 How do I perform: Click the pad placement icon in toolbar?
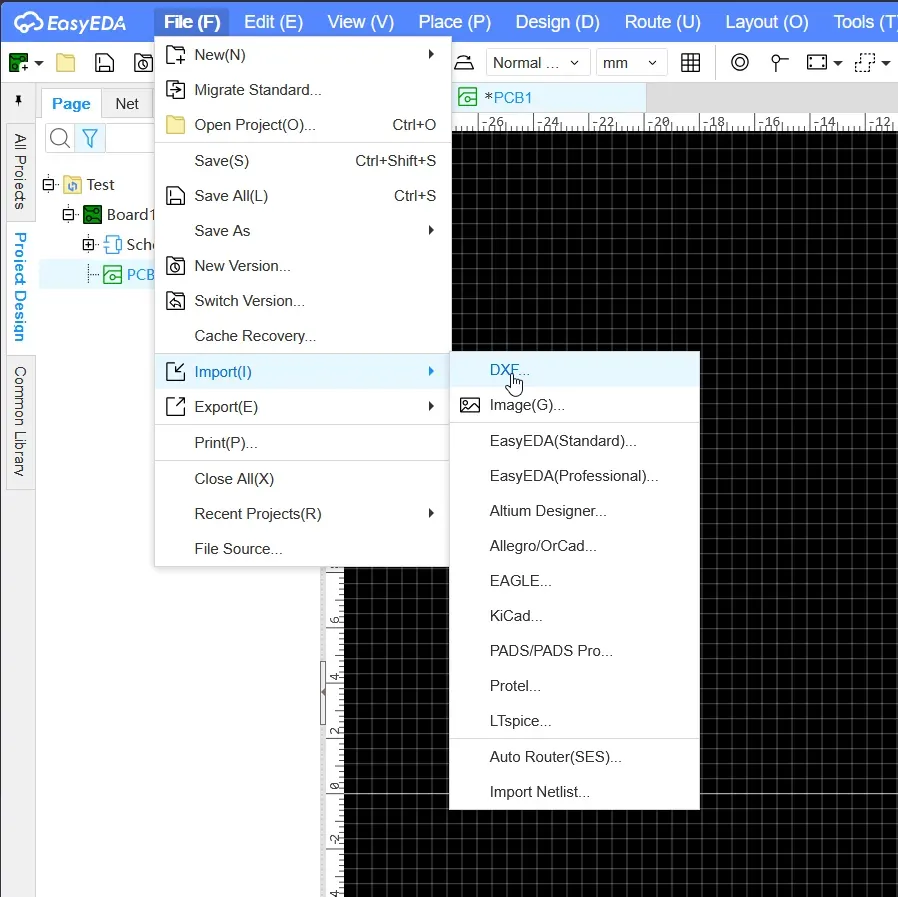[779, 63]
